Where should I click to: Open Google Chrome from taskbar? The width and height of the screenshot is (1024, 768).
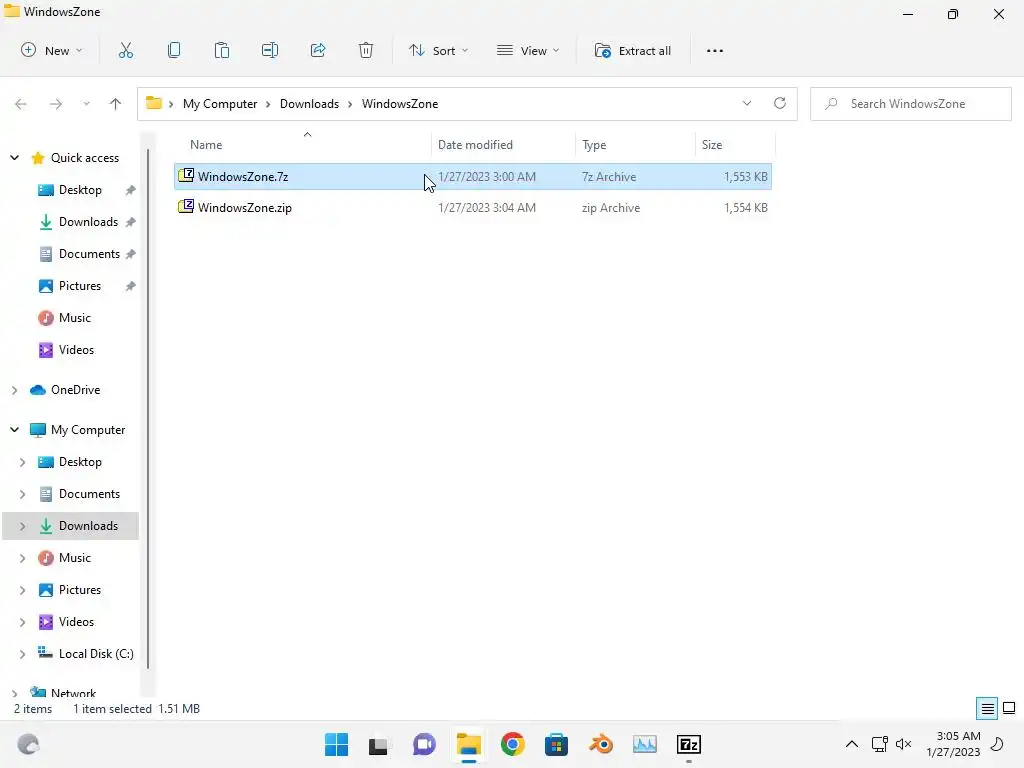513,744
